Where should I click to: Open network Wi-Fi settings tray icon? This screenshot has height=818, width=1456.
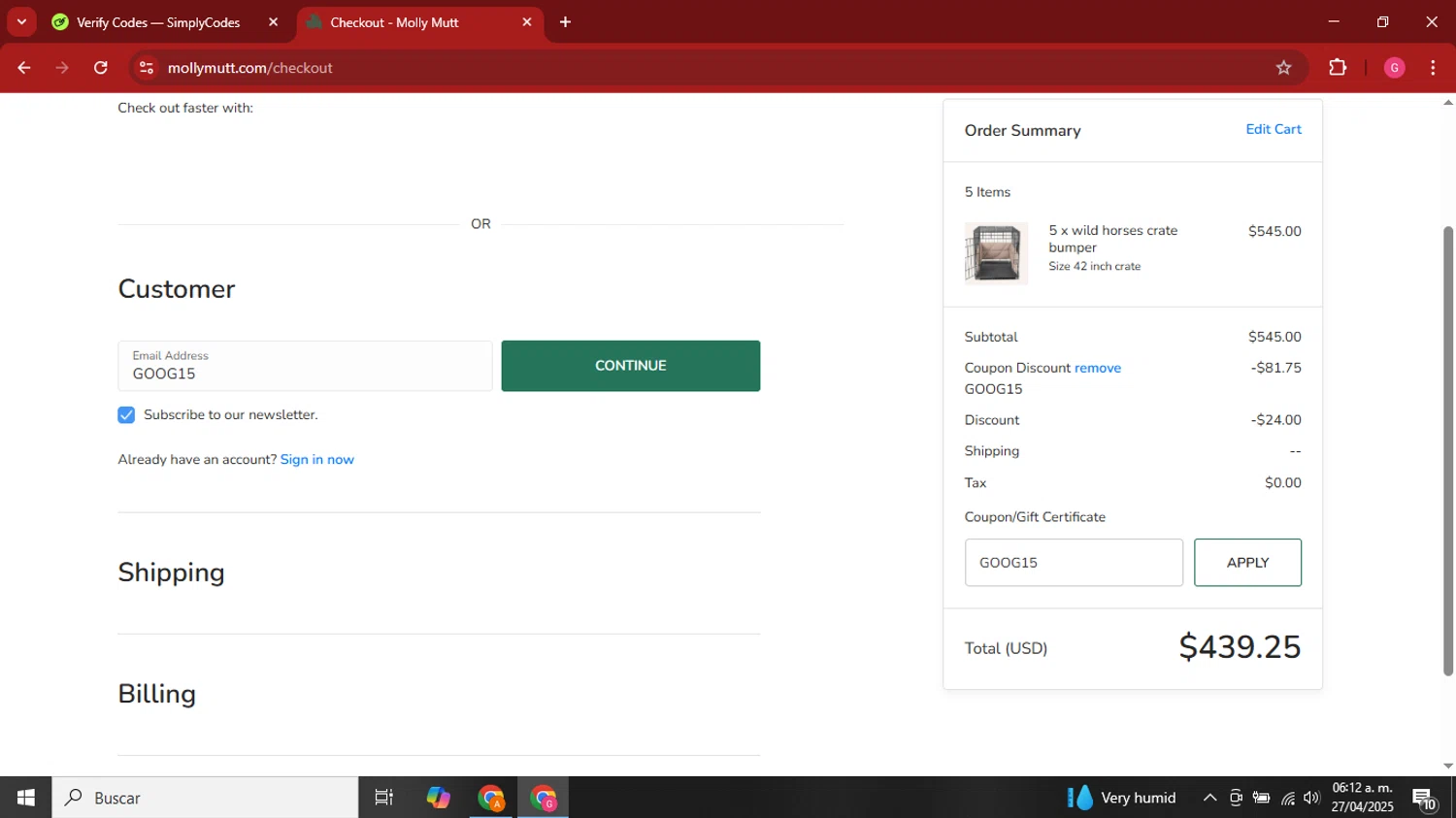pyautogui.click(x=1287, y=798)
